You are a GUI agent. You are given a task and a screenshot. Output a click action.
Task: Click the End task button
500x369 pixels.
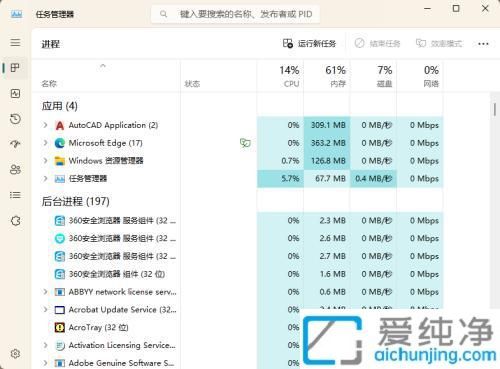point(377,44)
